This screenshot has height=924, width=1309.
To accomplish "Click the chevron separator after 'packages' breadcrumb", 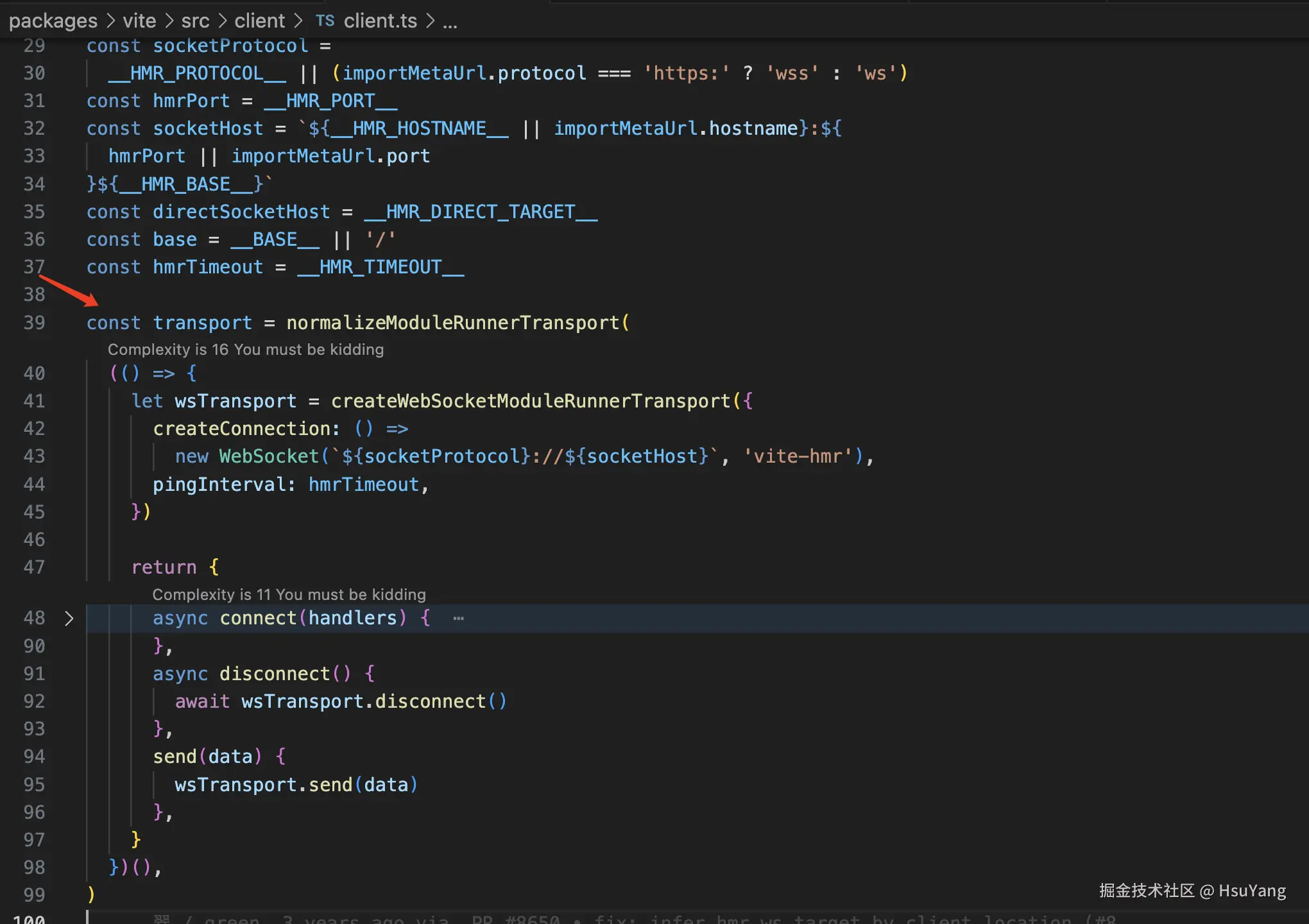I will [x=110, y=21].
